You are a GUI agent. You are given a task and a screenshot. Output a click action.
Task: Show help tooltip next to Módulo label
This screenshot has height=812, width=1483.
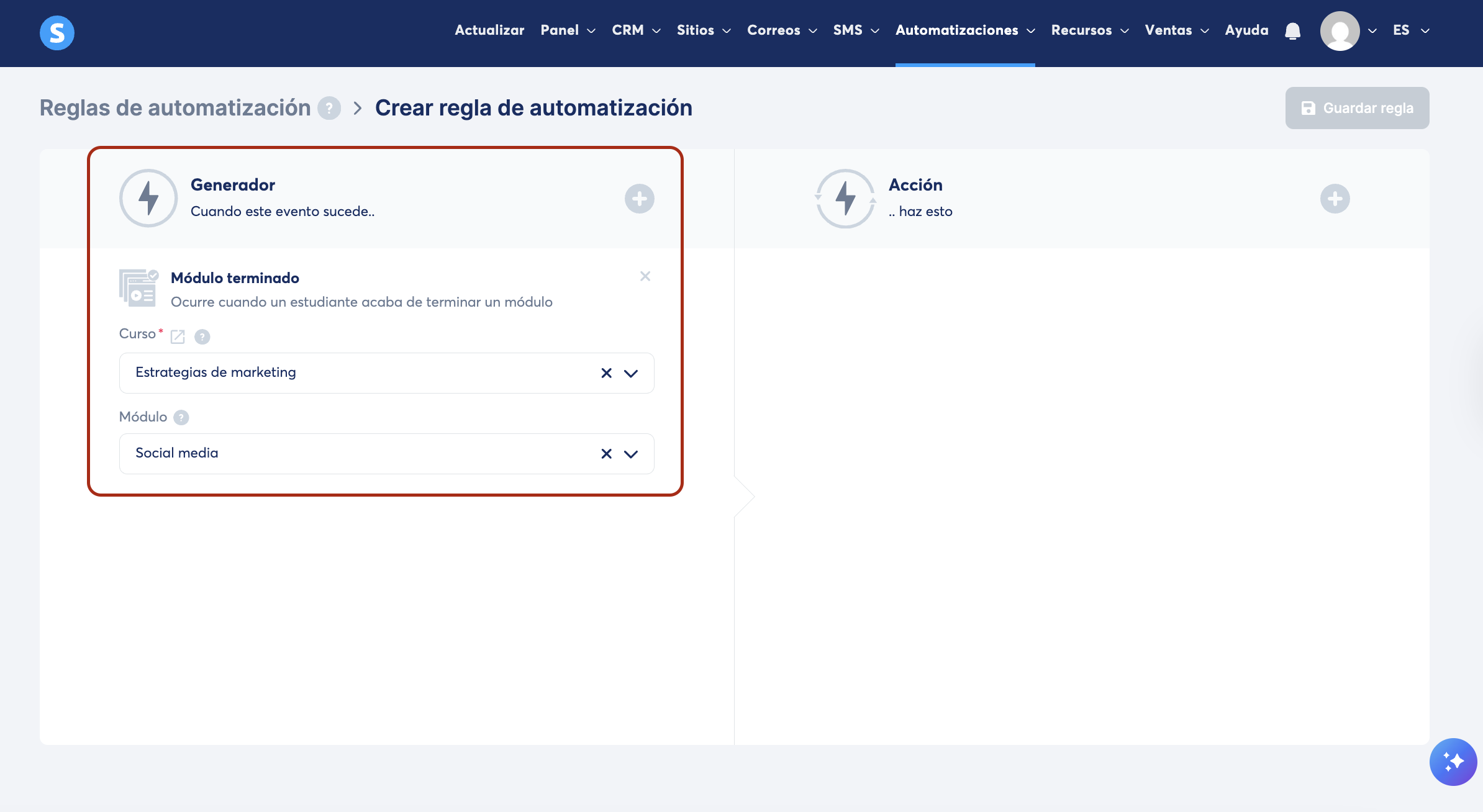pos(181,417)
